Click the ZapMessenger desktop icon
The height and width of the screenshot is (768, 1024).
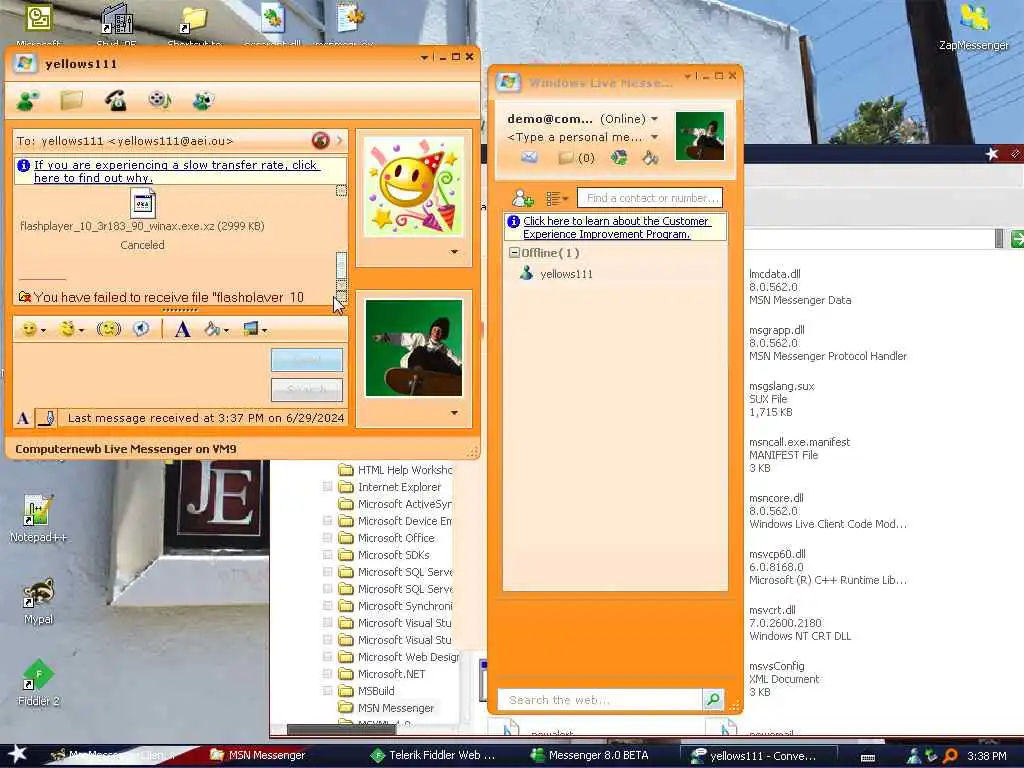point(973,27)
